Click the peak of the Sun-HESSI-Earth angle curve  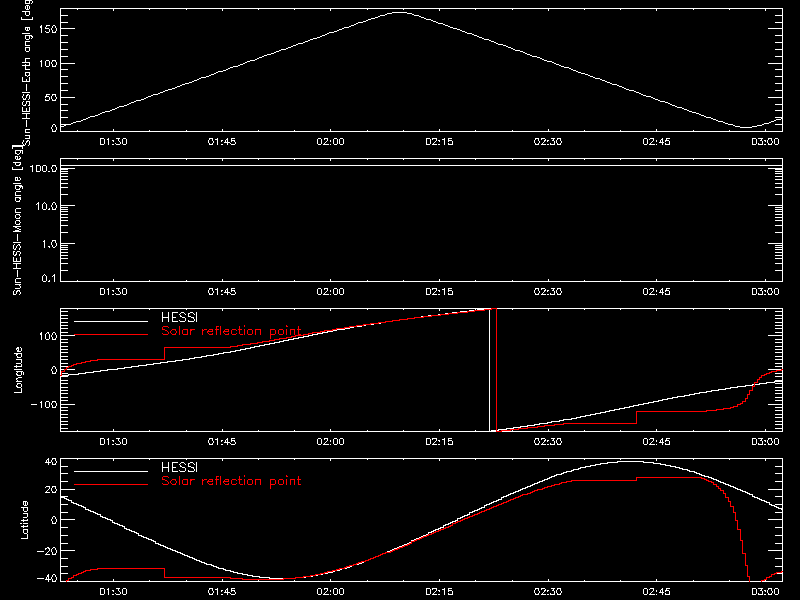pos(399,13)
